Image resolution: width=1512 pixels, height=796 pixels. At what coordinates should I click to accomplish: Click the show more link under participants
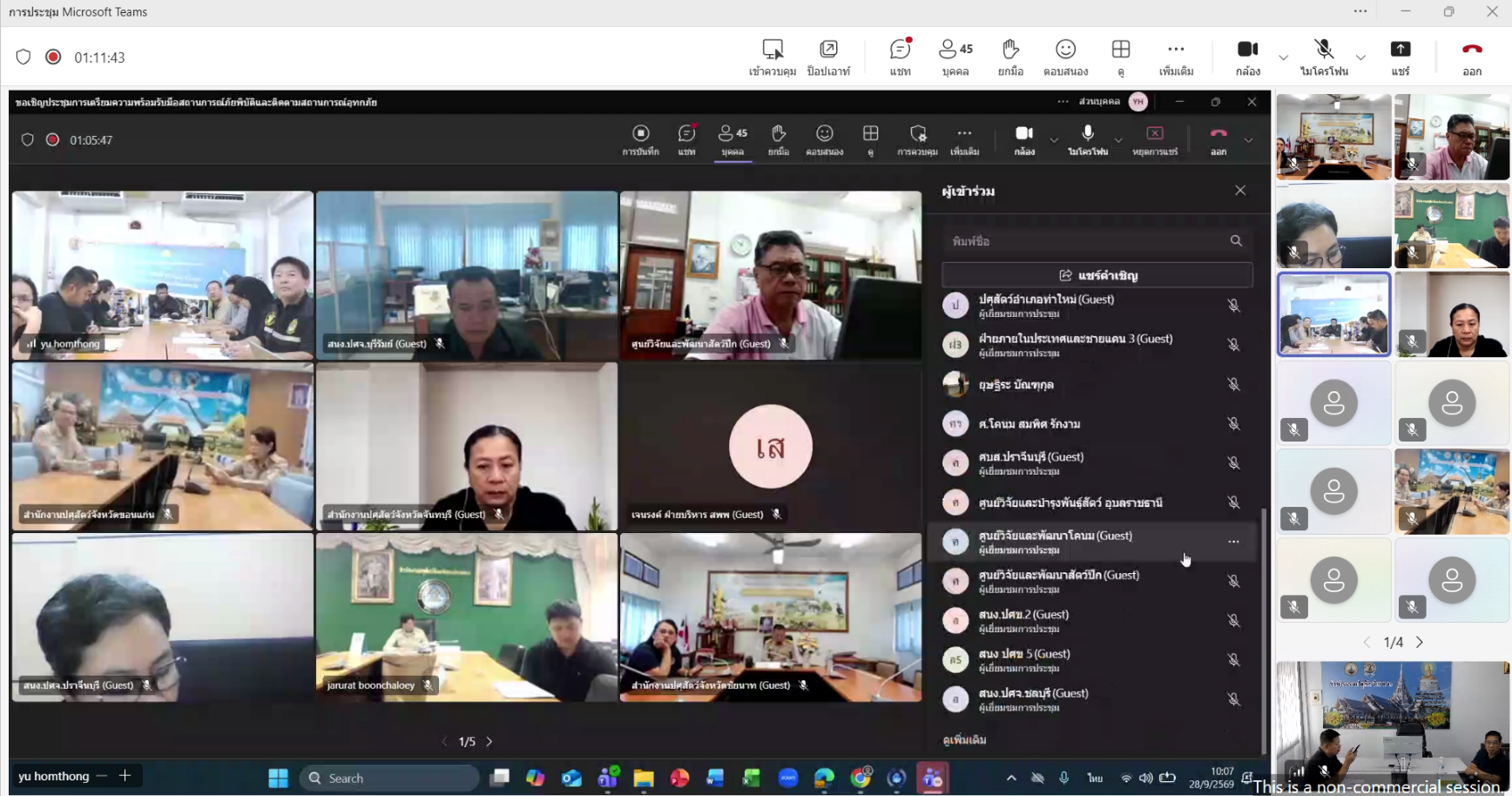click(x=964, y=739)
